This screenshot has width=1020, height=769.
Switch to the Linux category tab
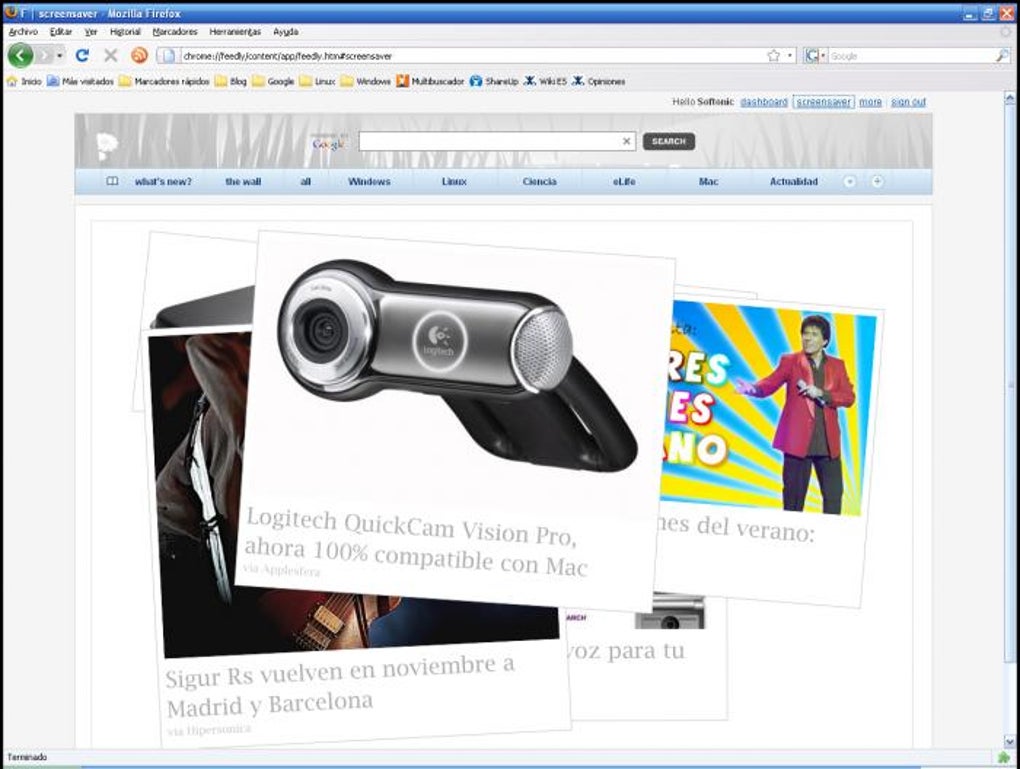[x=454, y=182]
